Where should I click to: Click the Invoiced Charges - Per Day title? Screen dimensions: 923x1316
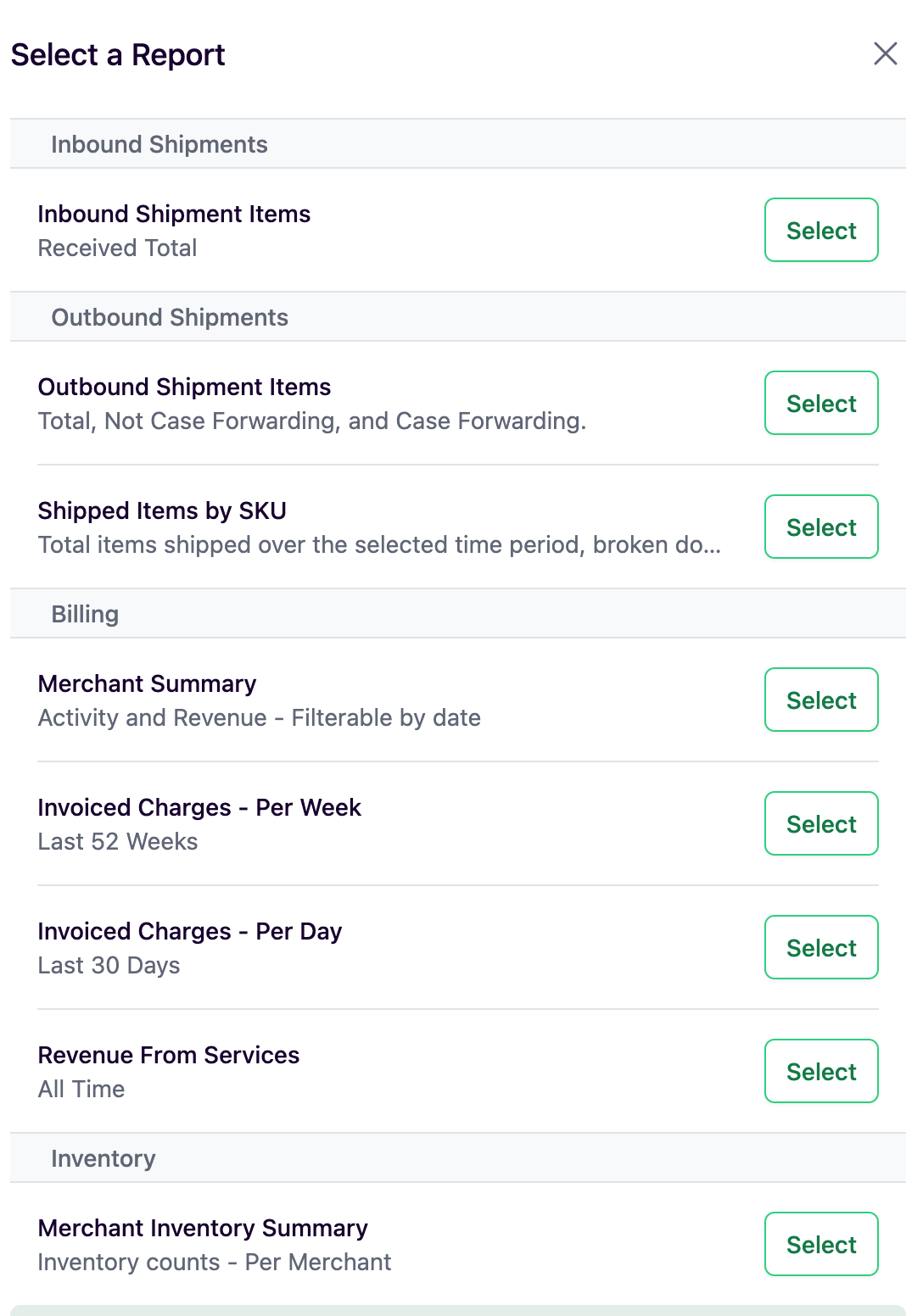point(189,931)
